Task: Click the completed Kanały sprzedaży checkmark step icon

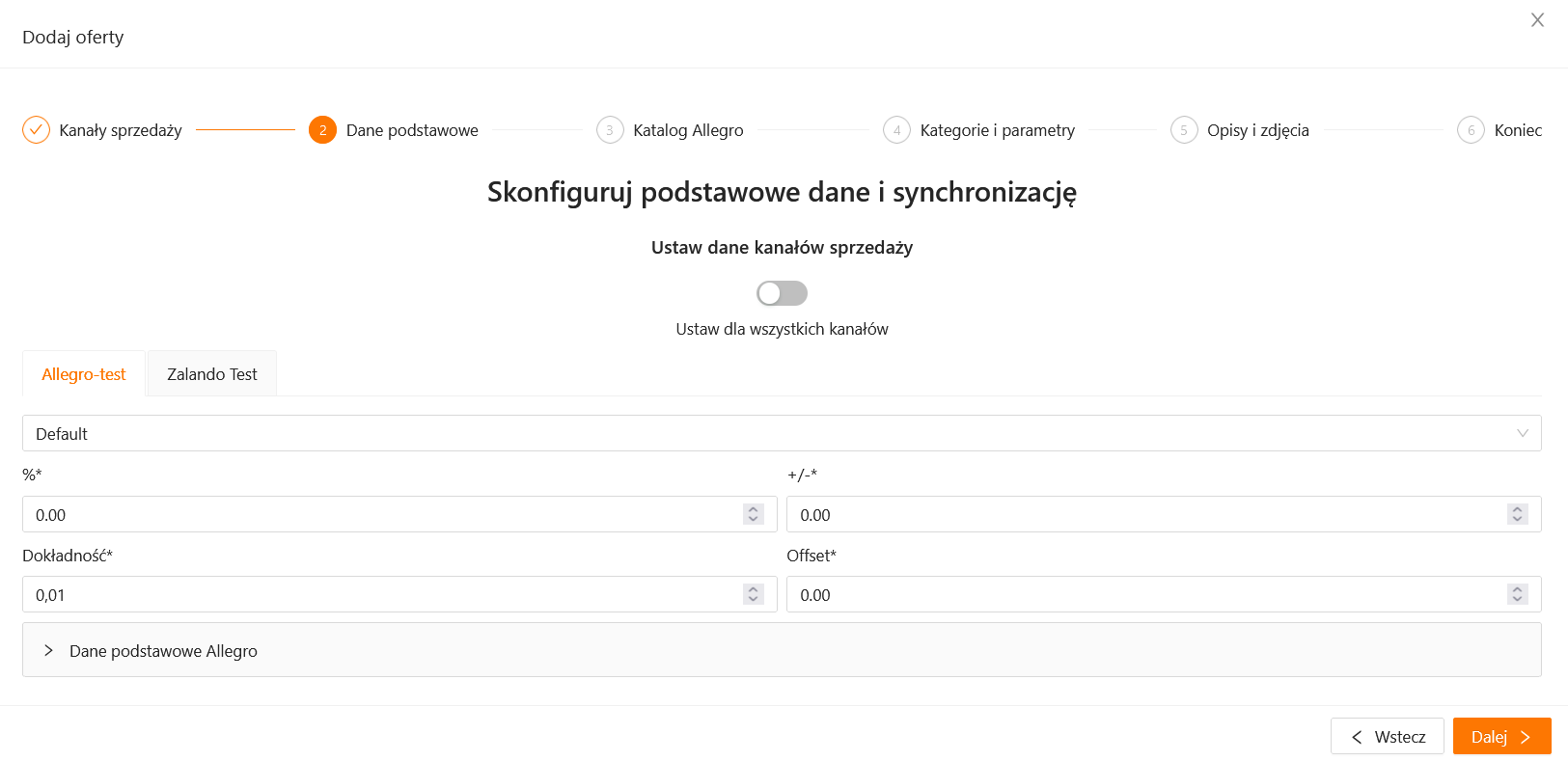Action: [x=36, y=130]
